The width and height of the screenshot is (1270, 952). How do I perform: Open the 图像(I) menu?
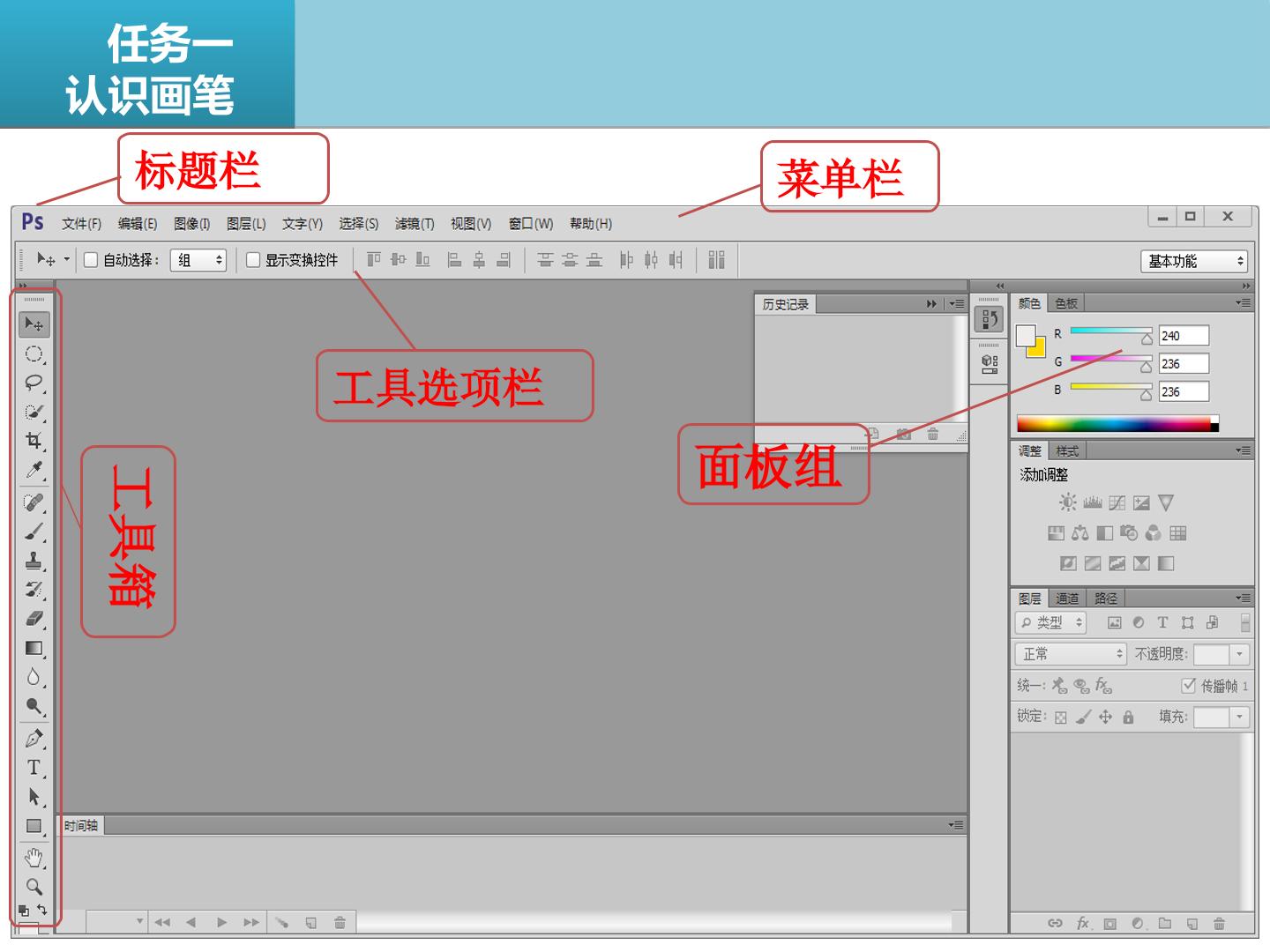(x=192, y=224)
